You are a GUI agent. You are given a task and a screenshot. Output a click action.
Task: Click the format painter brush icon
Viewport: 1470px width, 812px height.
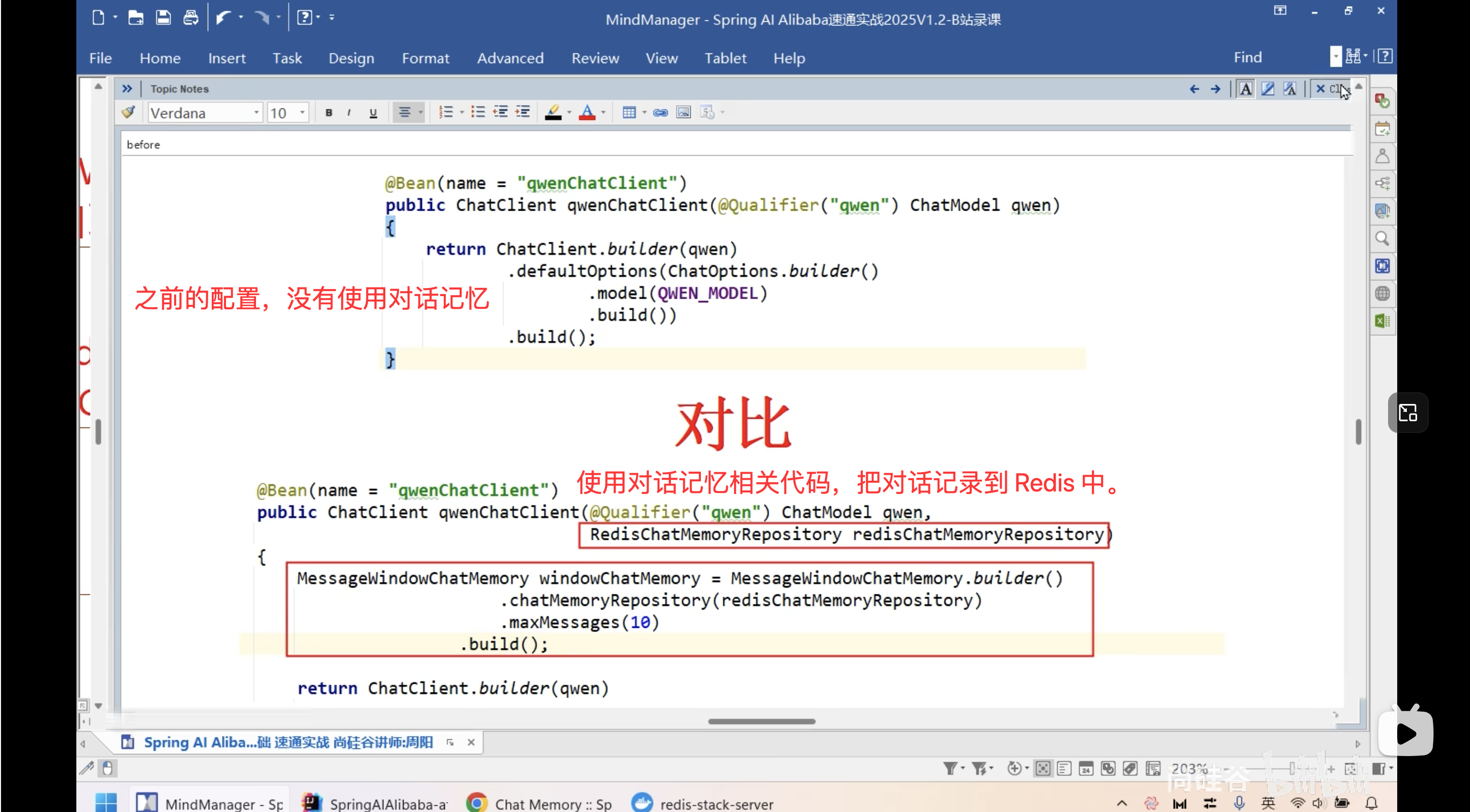(129, 112)
